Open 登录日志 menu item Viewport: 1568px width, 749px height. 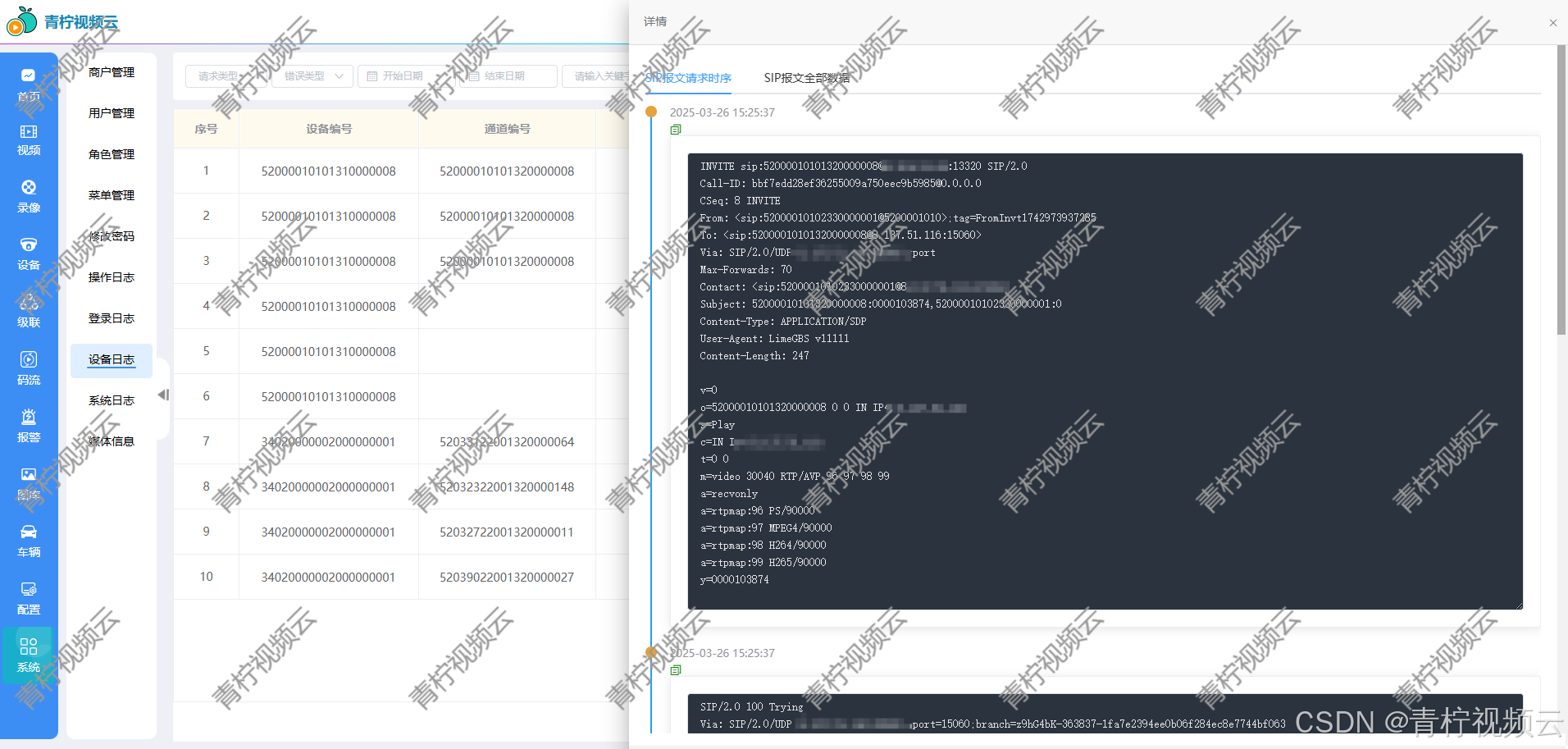click(112, 318)
